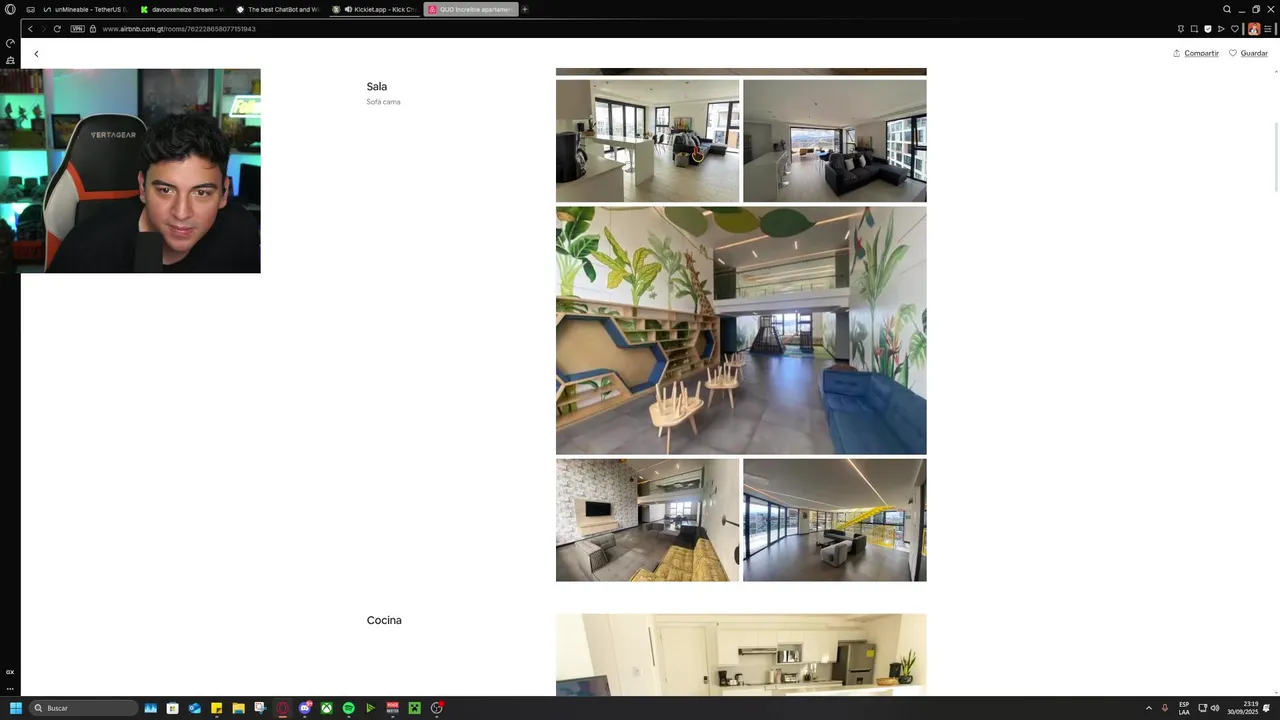Open the Opera GX main menu logo
This screenshot has width=1280, height=720.
[10, 9]
